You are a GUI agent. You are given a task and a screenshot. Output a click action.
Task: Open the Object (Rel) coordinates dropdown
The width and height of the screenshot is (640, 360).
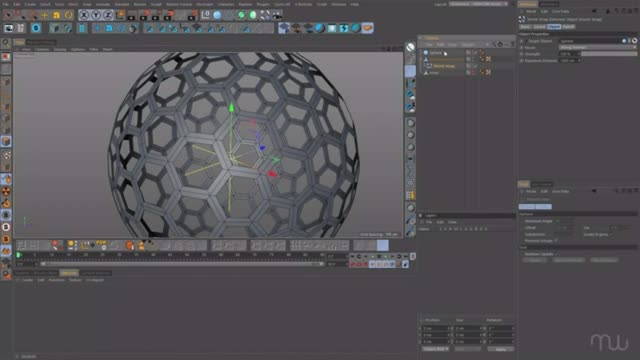pos(435,349)
